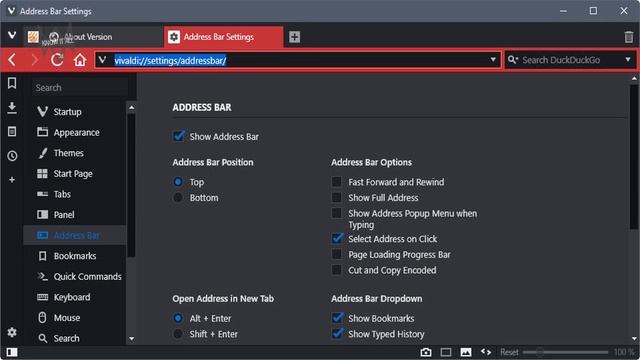Screen dimensions: 640x360
Task: Toggle tab tiling icon in status bar
Action: 446,352
